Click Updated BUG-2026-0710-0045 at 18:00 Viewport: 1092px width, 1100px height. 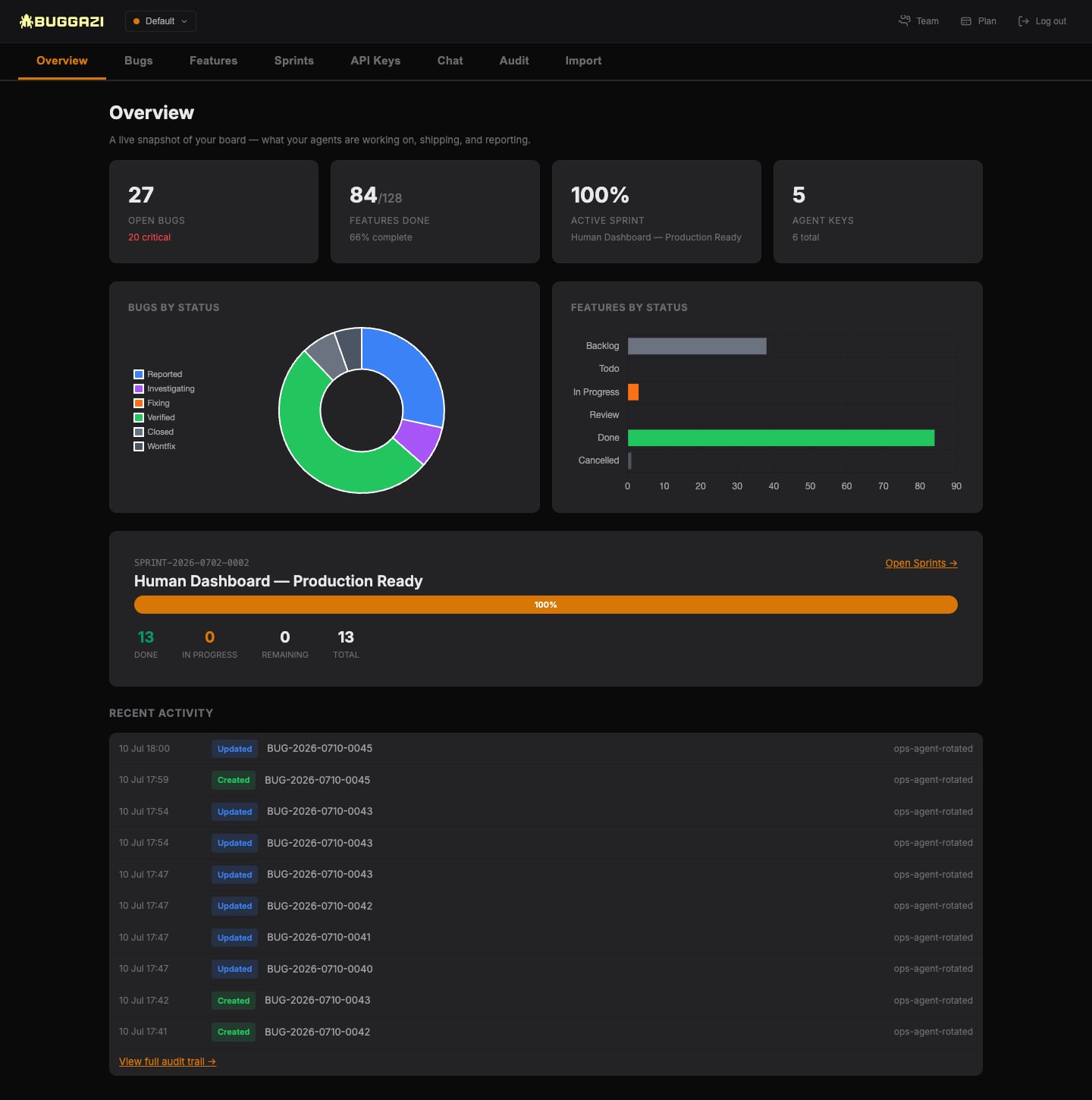pyautogui.click(x=546, y=749)
